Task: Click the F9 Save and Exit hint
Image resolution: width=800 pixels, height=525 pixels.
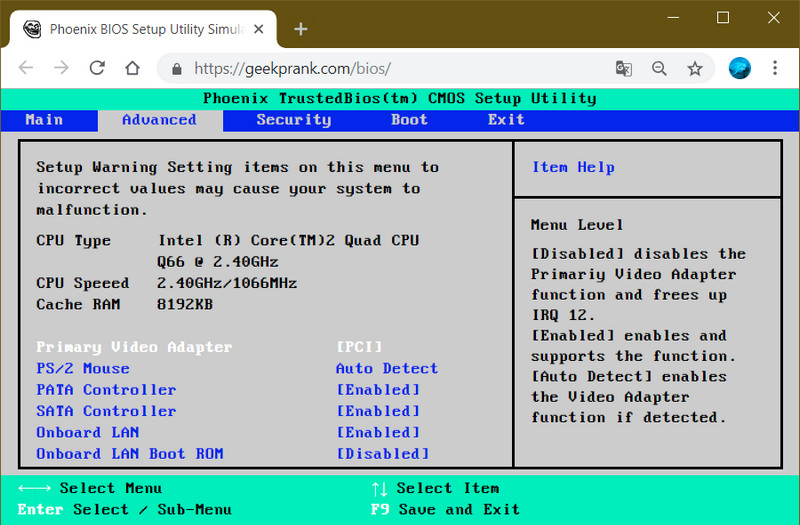Action: [445, 509]
